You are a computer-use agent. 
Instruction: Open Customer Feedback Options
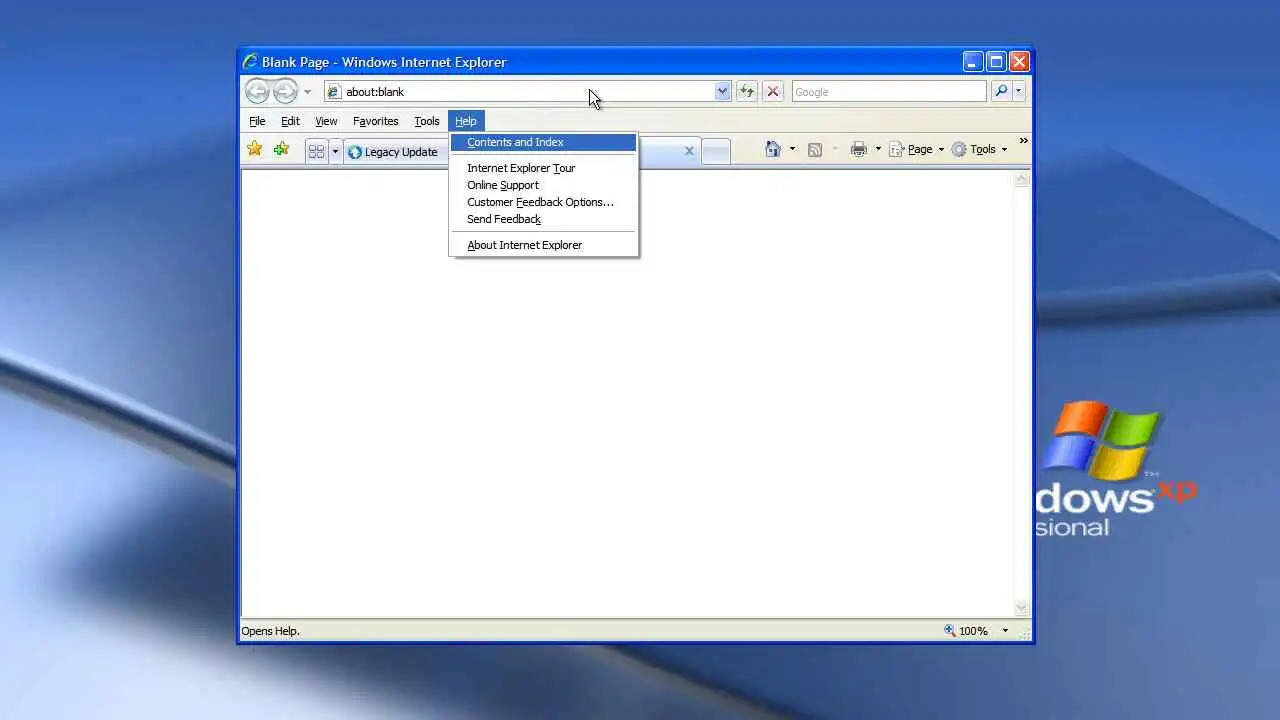[x=543, y=202]
